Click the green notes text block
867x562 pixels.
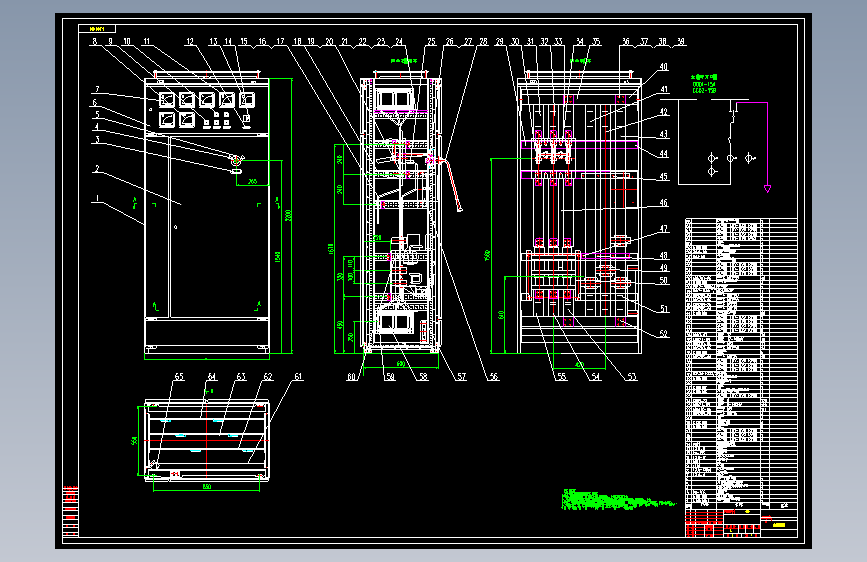point(618,499)
